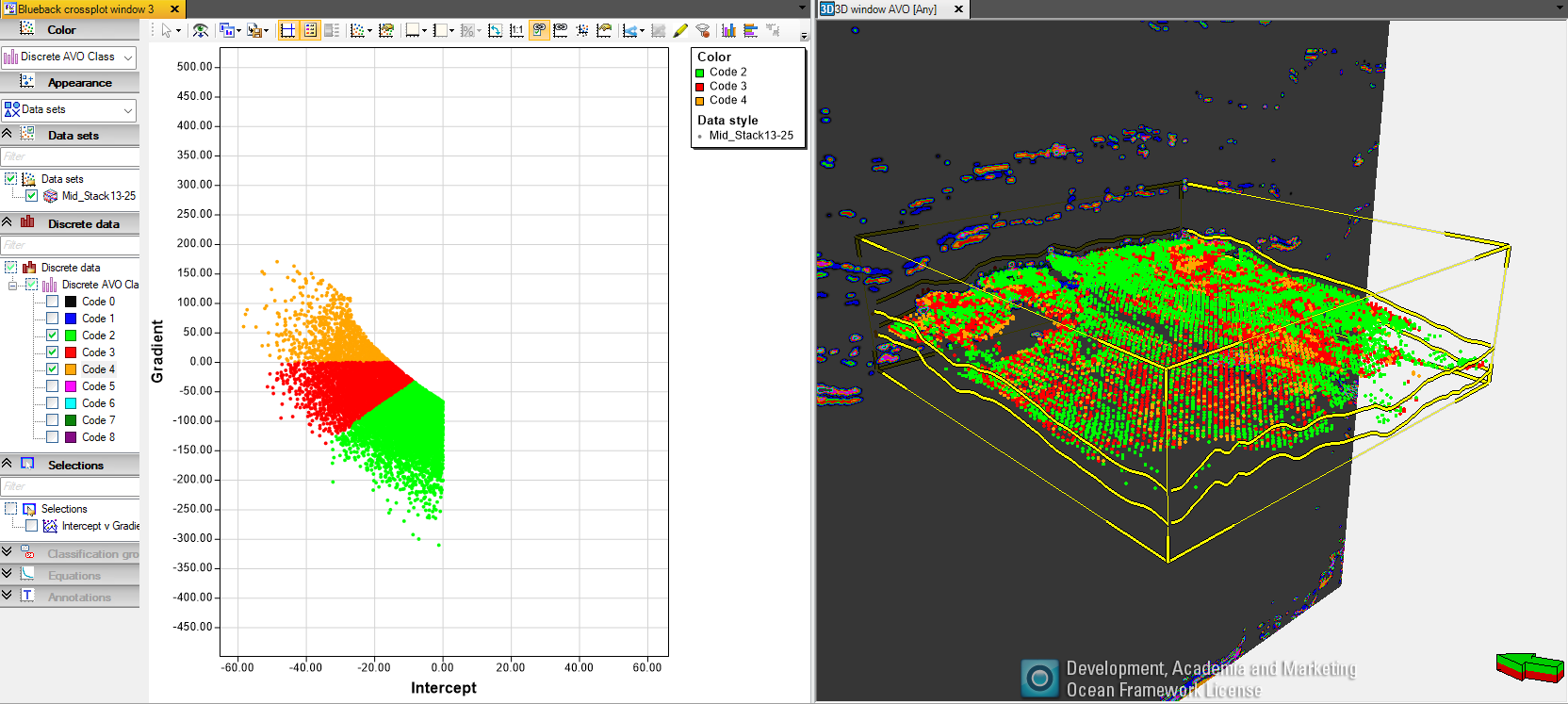Image resolution: width=1568 pixels, height=704 pixels.
Task: Click the Code 4 orange color swatch
Action: 71,369
